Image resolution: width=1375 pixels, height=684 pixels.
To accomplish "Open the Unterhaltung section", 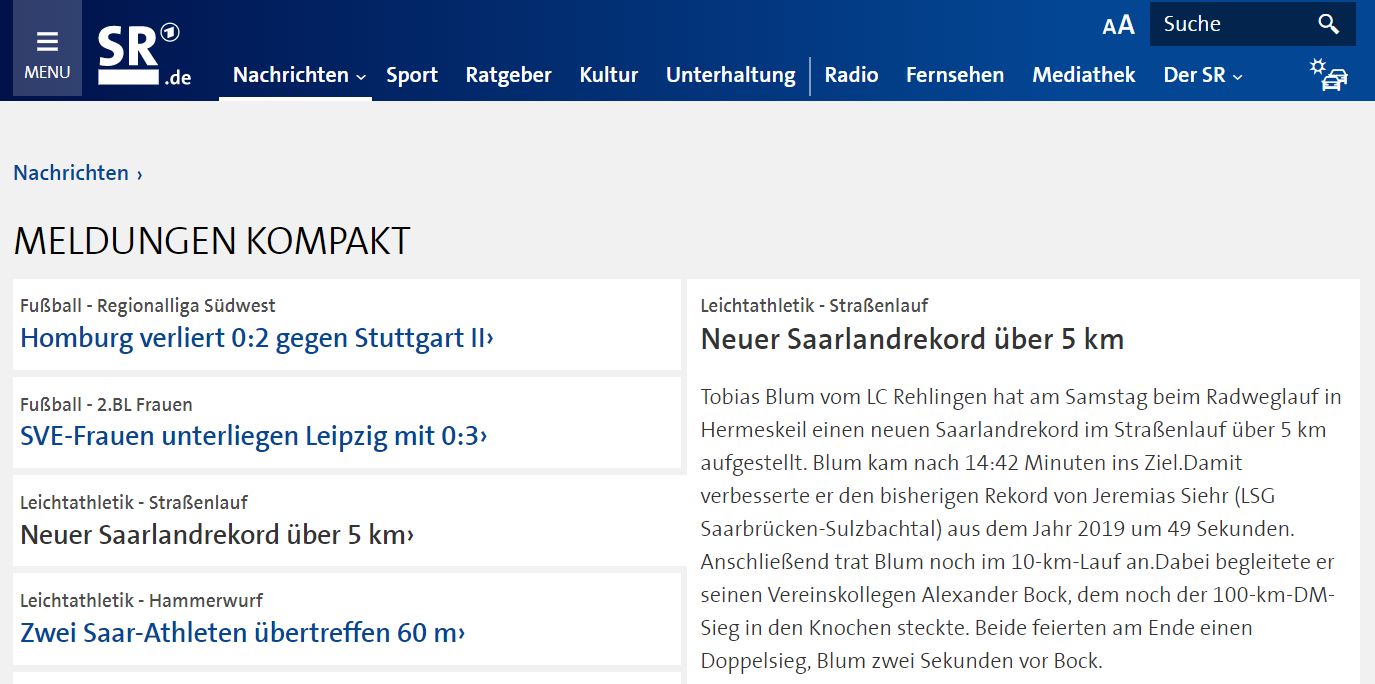I will point(730,75).
